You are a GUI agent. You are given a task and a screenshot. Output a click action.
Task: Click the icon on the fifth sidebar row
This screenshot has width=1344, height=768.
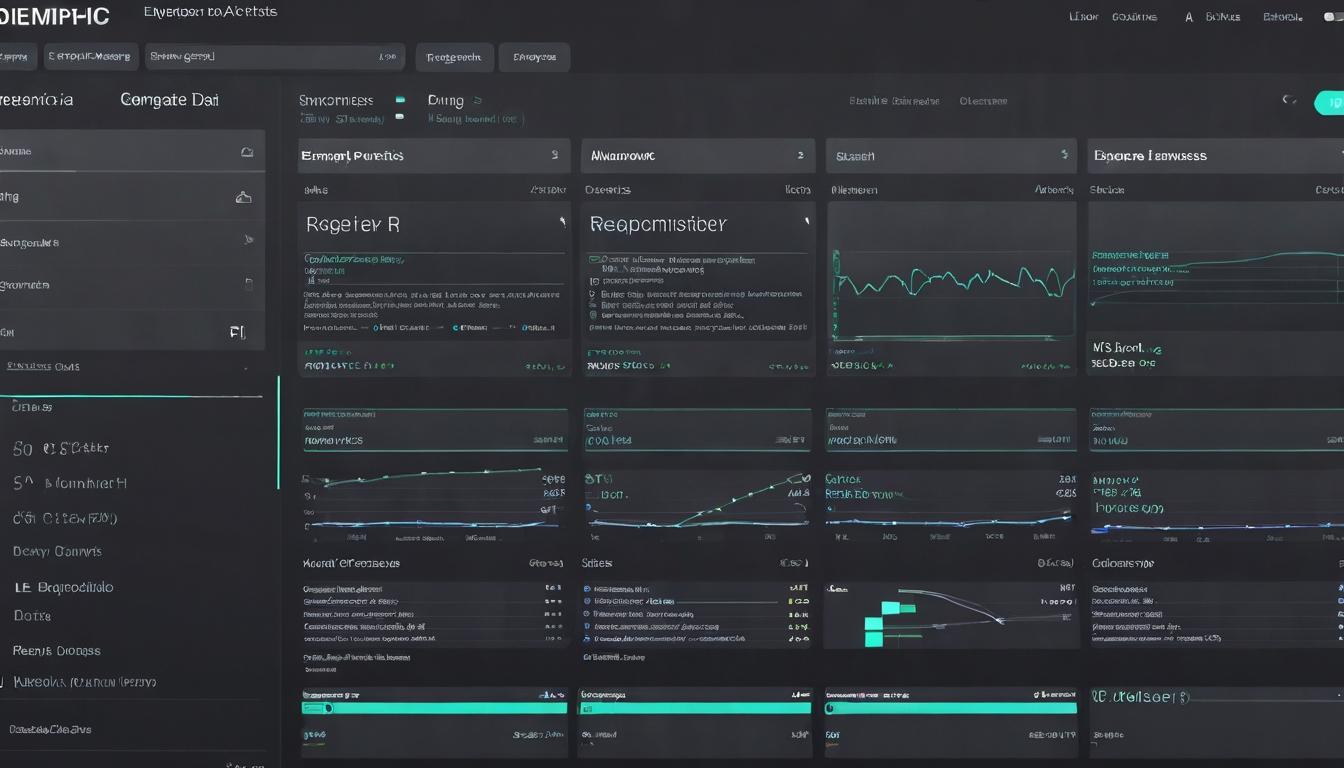coord(237,332)
